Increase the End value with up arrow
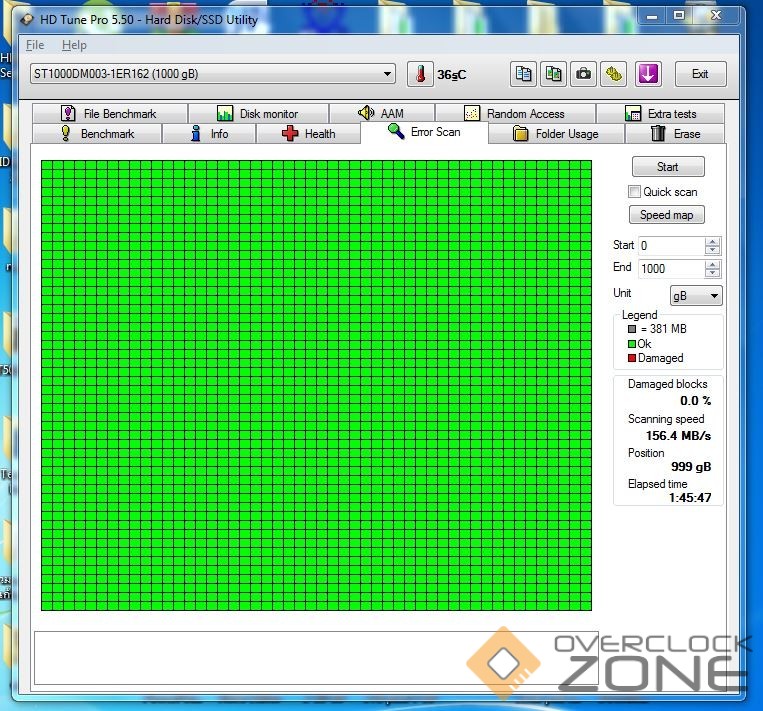Image resolution: width=763 pixels, height=711 pixels. coord(712,264)
